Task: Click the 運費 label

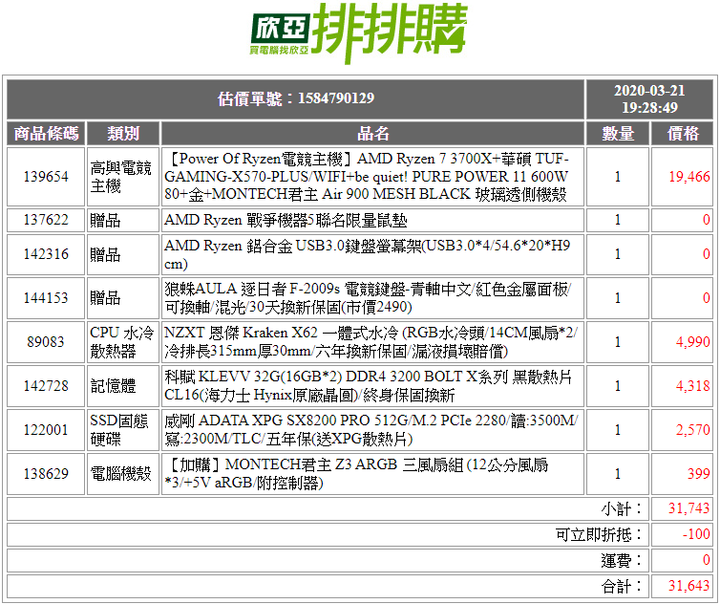Action: point(623,560)
